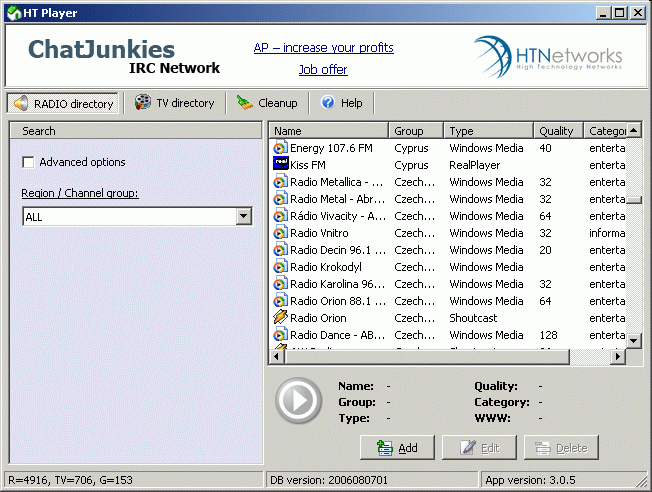Viewport: 652px width, 492px height.
Task: Click the 'R=4916, TV=706, G=153' status text
Action: 70,480
